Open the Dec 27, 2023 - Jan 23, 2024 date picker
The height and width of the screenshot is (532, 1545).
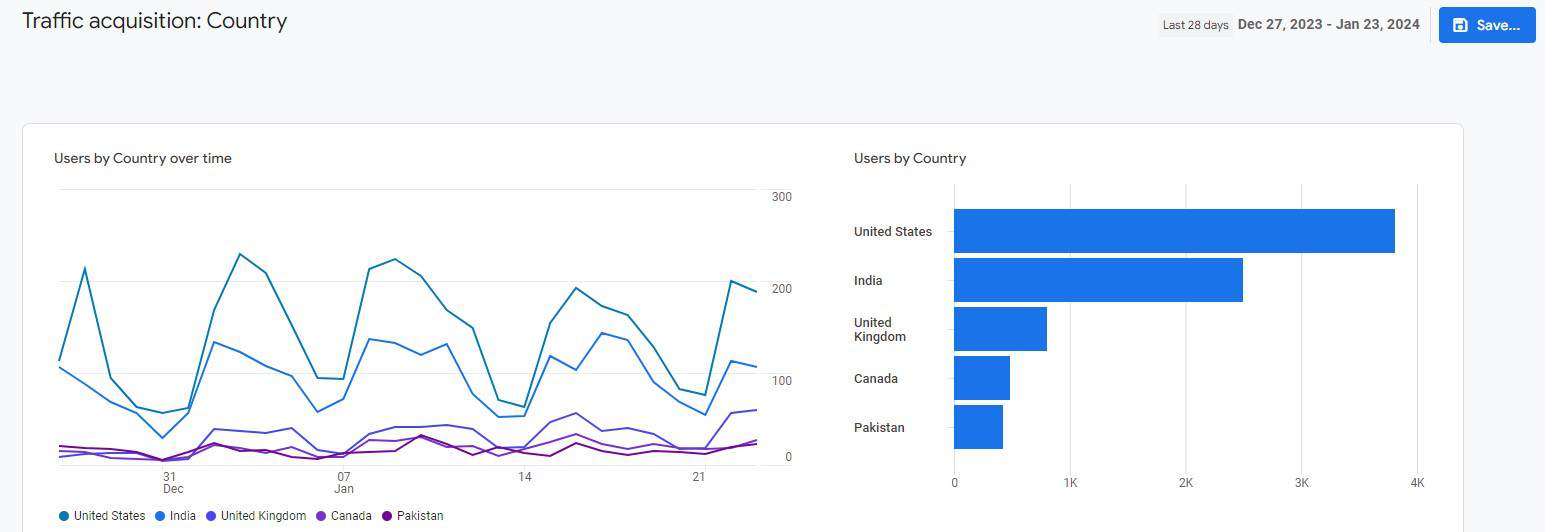point(1328,25)
